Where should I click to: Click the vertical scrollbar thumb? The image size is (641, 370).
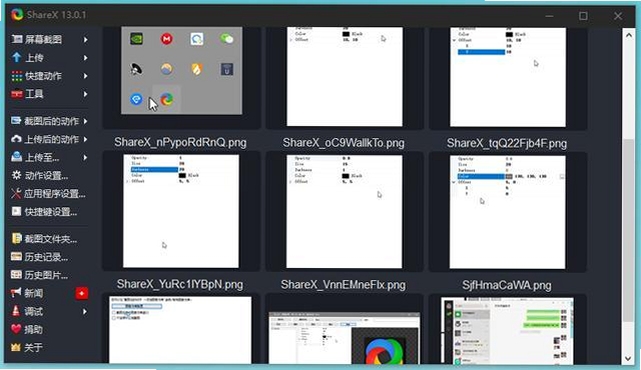coord(628,230)
